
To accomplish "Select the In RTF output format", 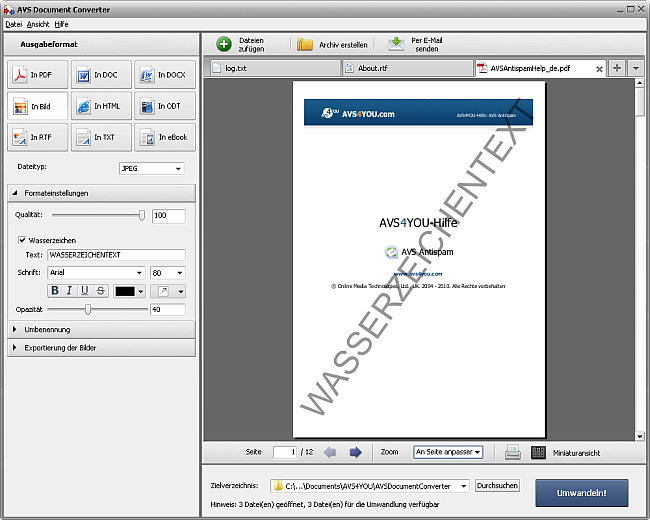I will [37, 137].
